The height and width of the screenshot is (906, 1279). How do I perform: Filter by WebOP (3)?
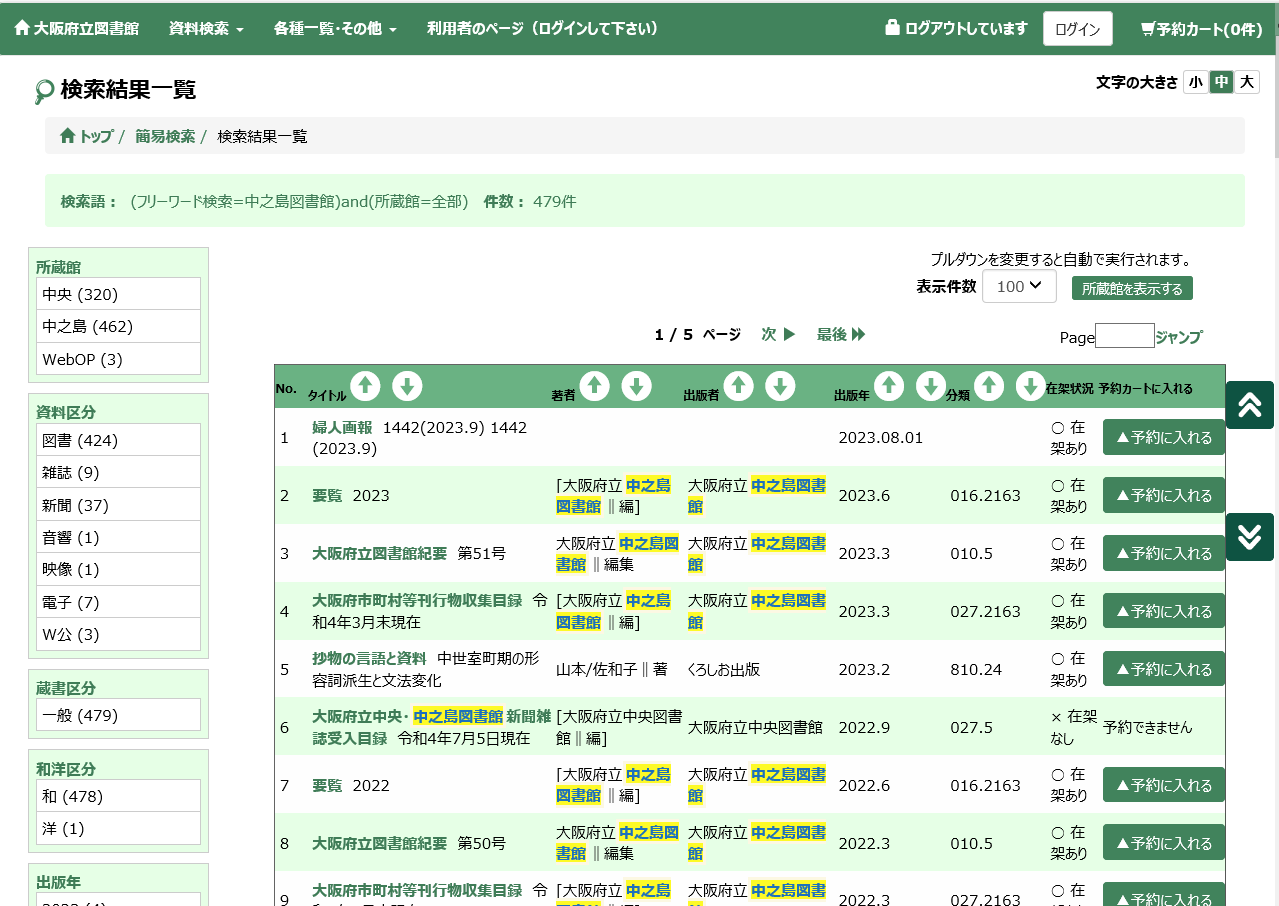tap(119, 359)
